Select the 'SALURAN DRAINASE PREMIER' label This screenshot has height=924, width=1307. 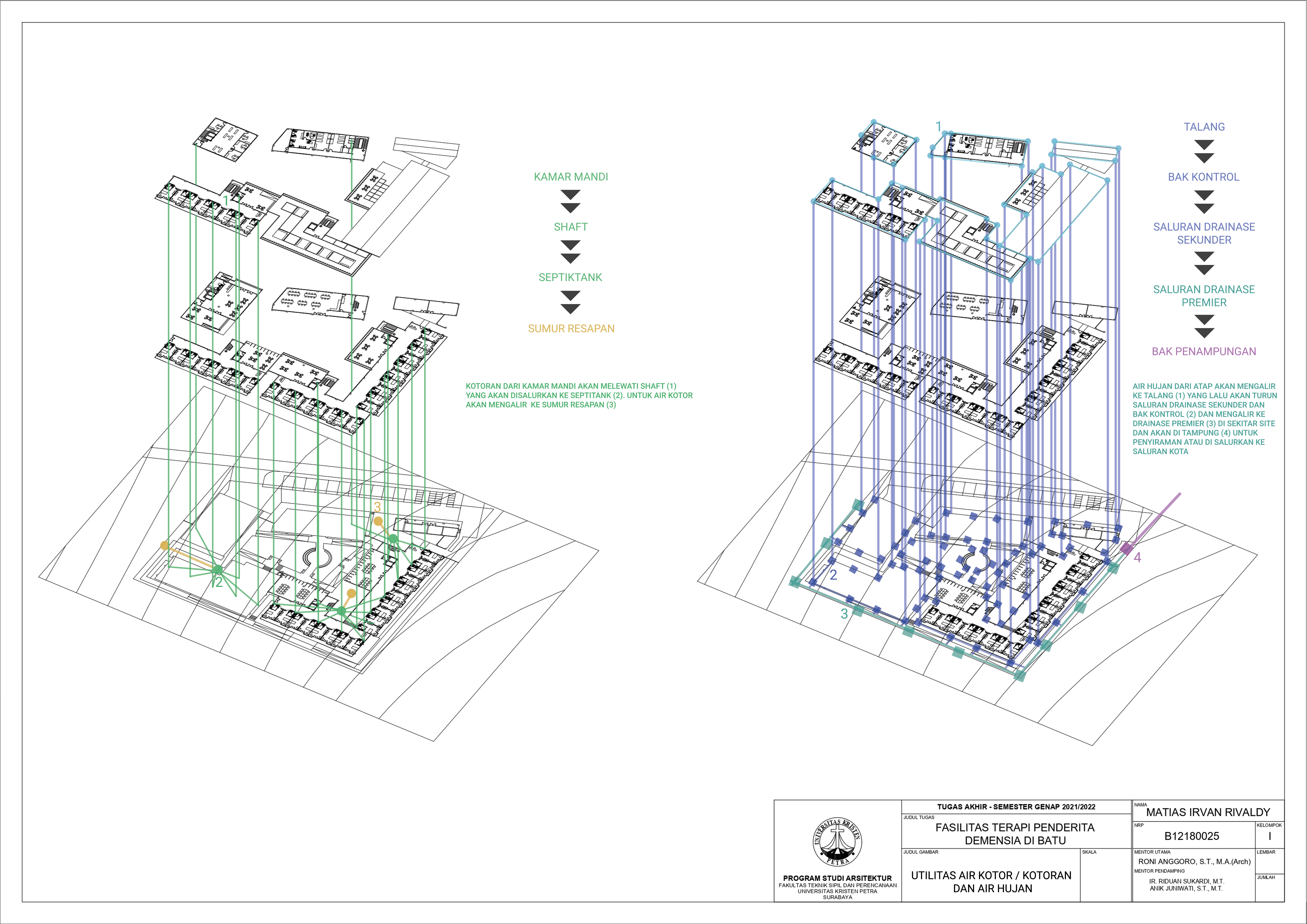tap(1204, 296)
